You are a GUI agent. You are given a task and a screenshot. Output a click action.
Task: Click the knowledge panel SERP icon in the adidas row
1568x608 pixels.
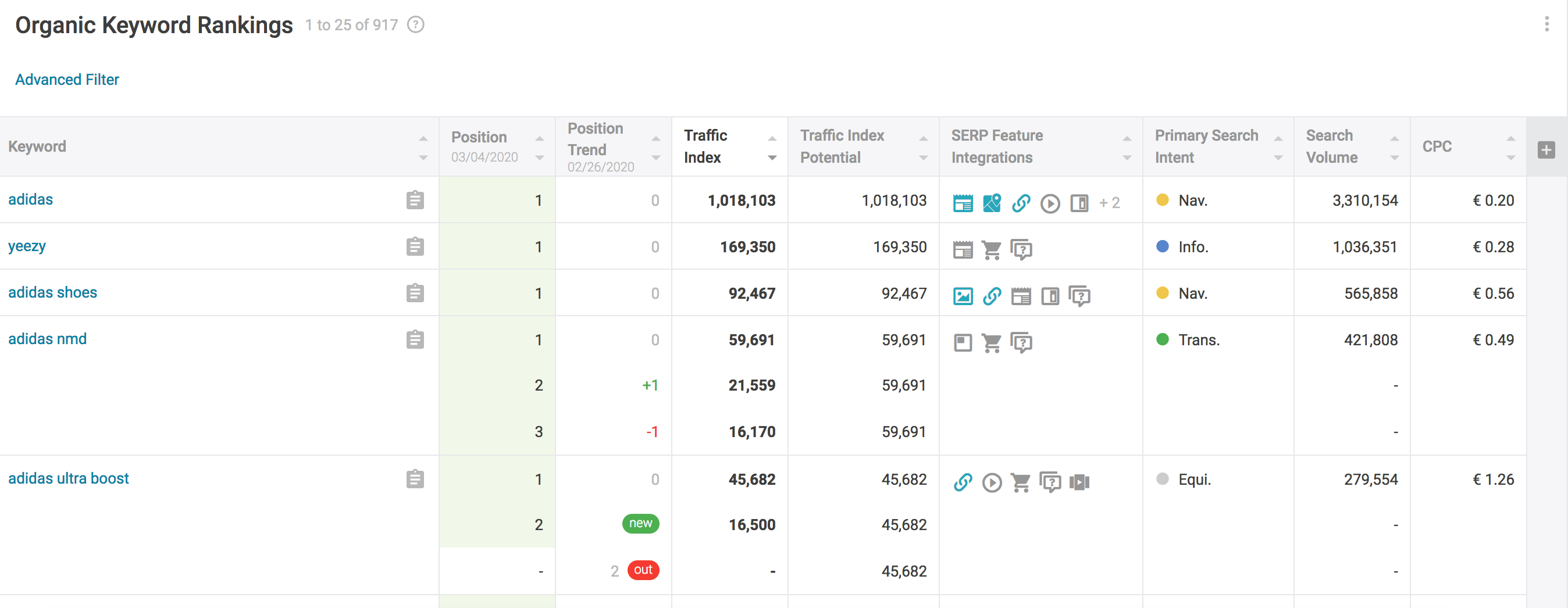(1079, 203)
